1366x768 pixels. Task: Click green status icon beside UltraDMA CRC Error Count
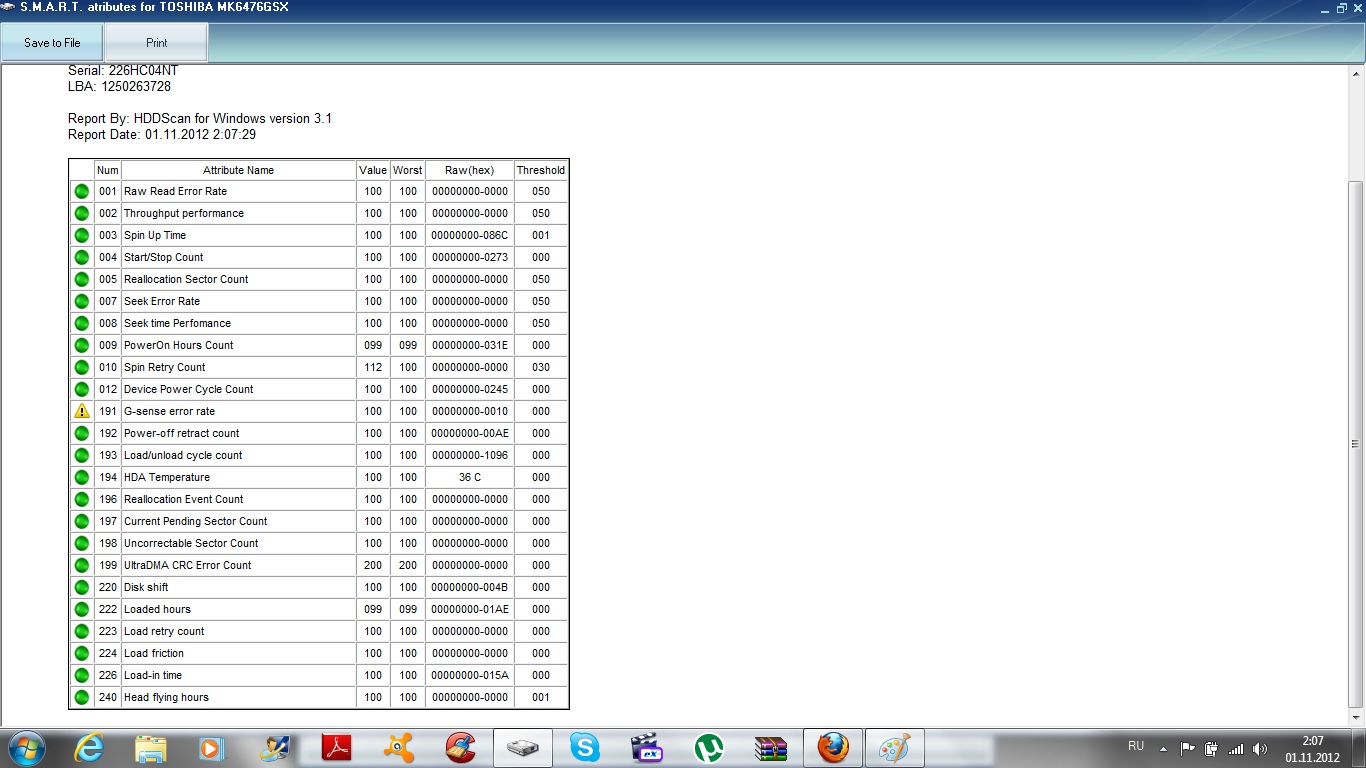coord(82,565)
